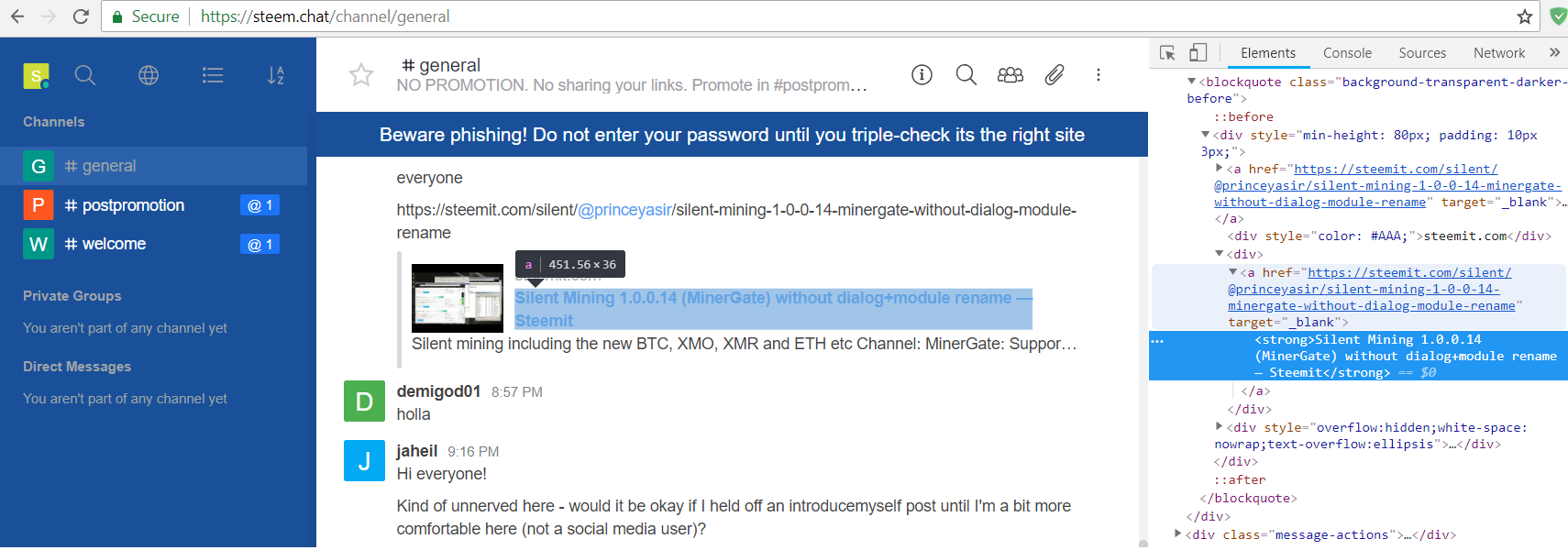Image resolution: width=1568 pixels, height=550 pixels.
Task: Open the postpromotion channel
Action: [x=133, y=205]
